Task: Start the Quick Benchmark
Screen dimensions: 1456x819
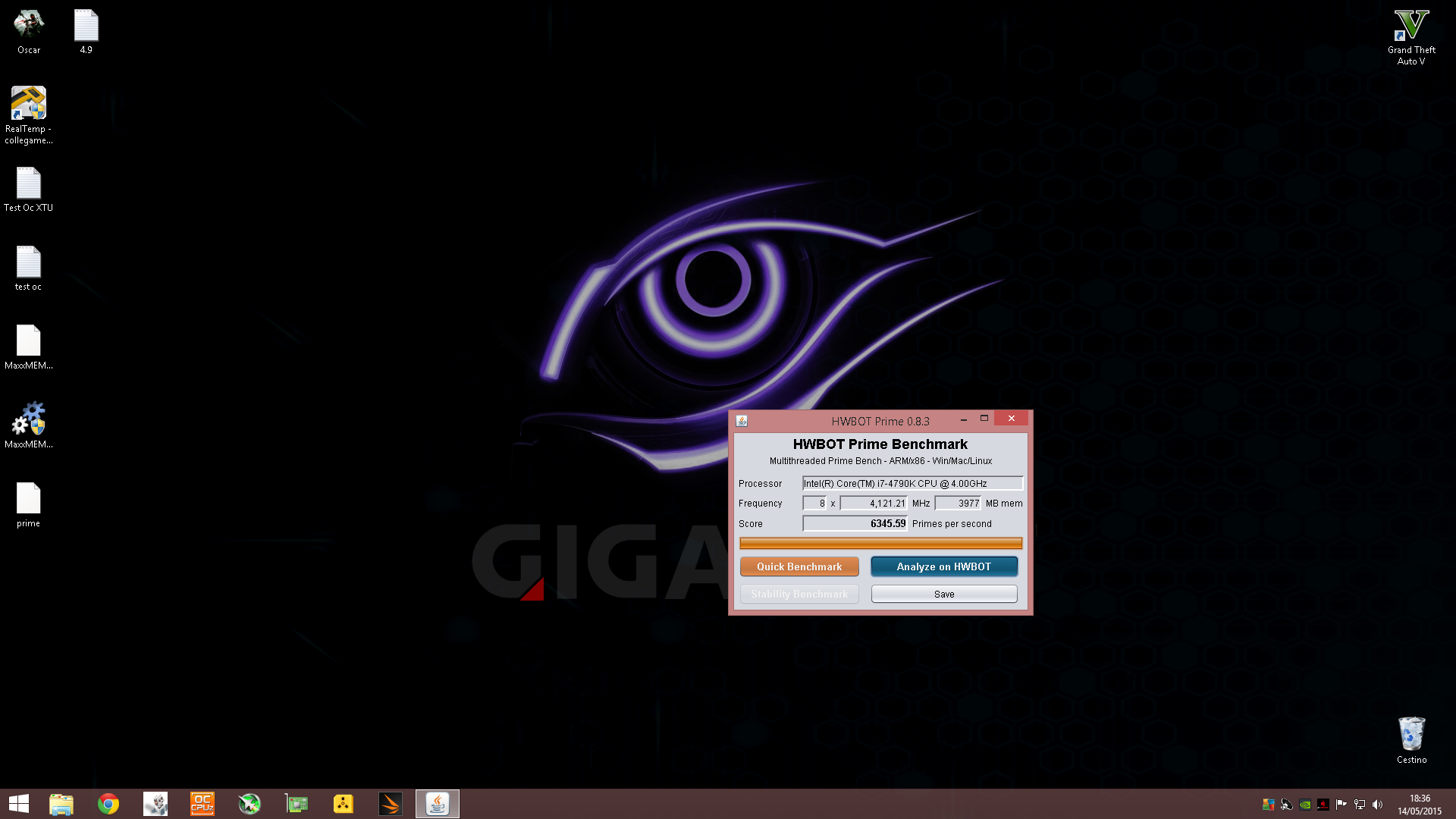Action: pyautogui.click(x=799, y=566)
